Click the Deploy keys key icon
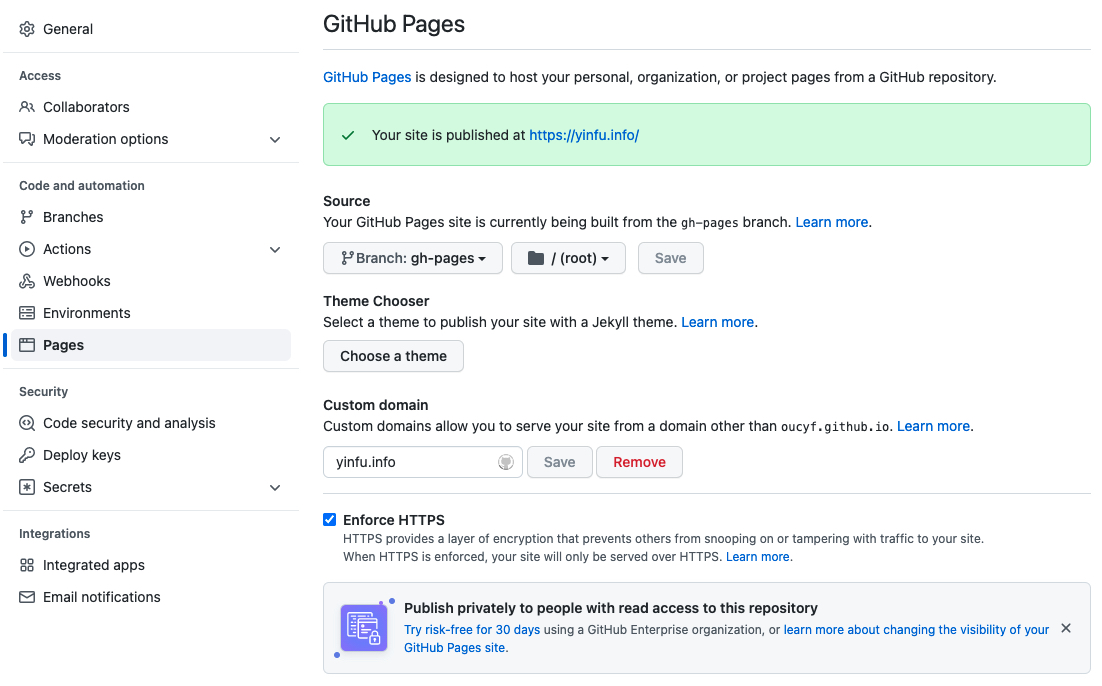The width and height of the screenshot is (1102, 686). pos(27,455)
